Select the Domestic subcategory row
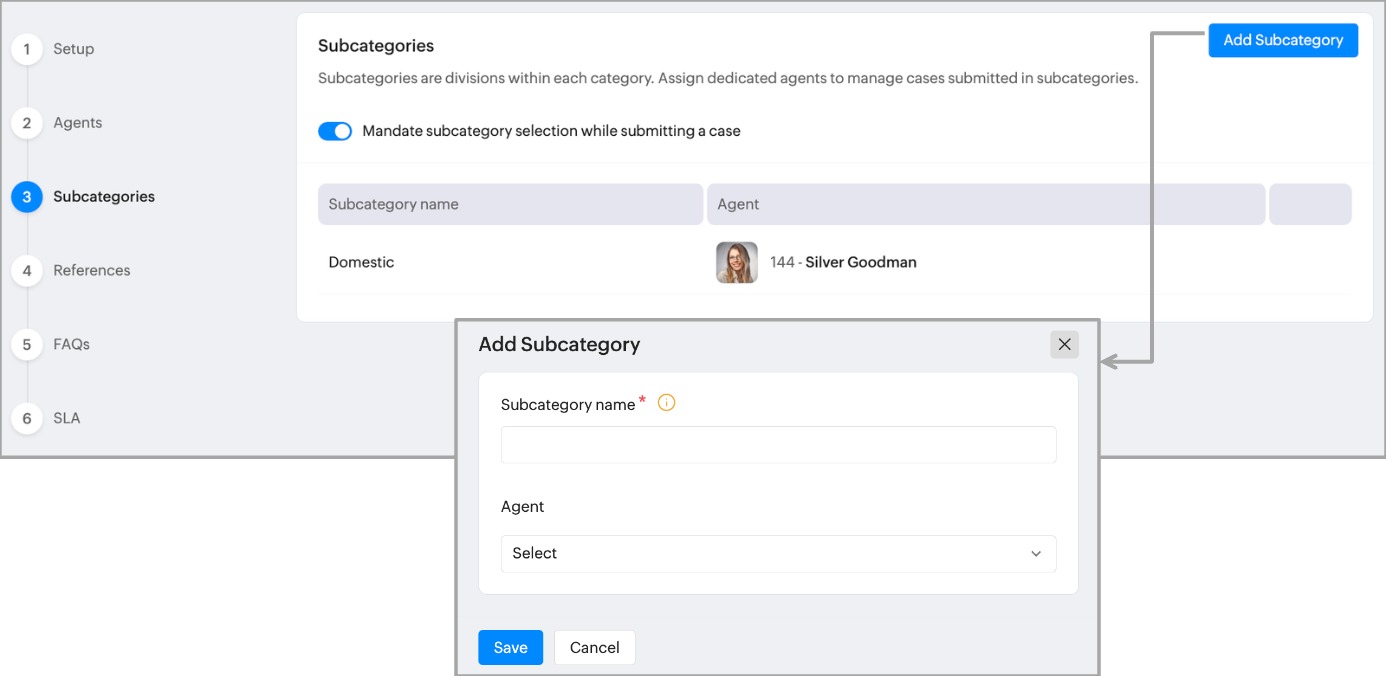The image size is (1386, 676). (x=362, y=262)
